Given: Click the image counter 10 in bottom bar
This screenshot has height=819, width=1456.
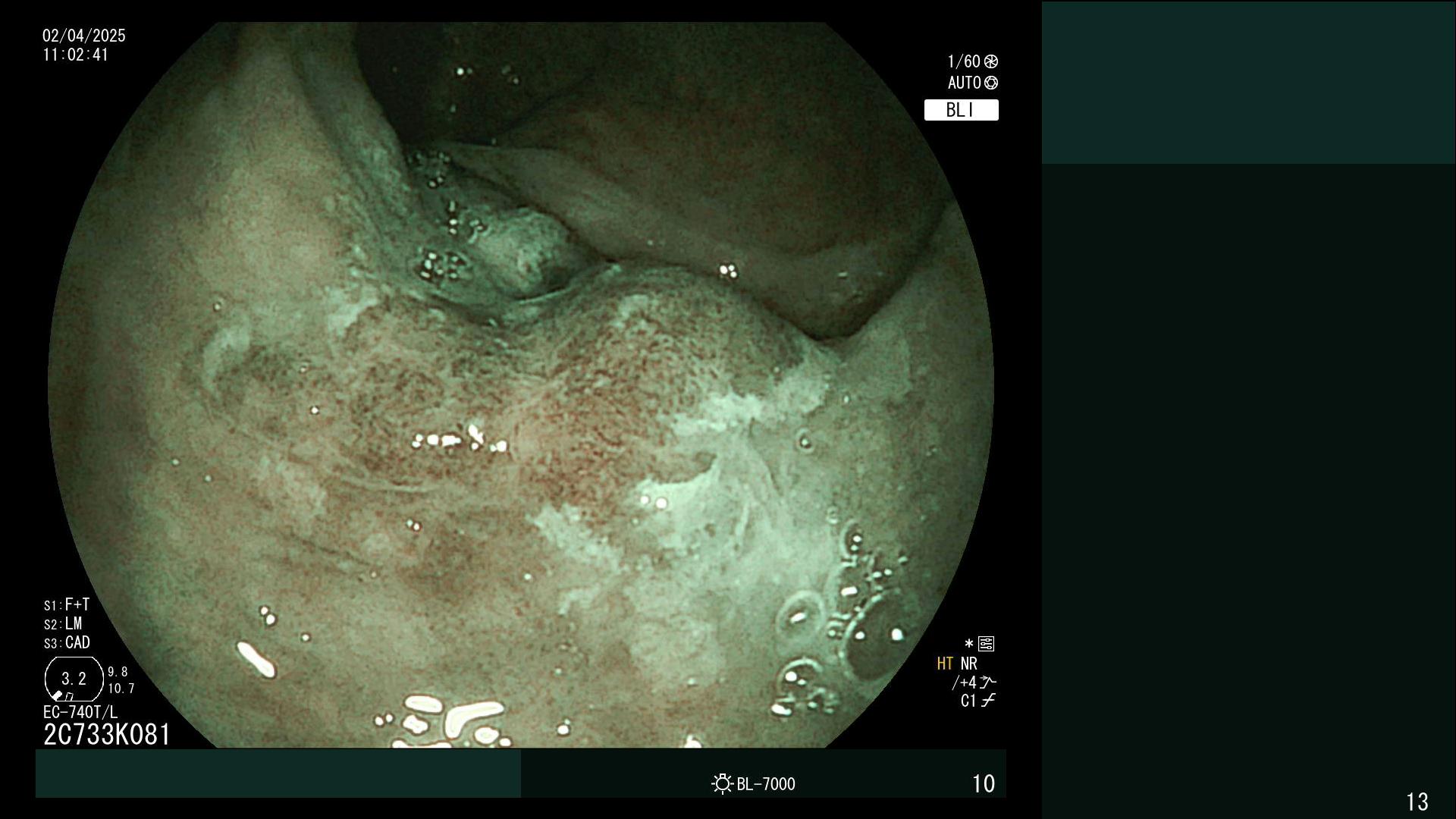Looking at the screenshot, I should click(x=984, y=783).
